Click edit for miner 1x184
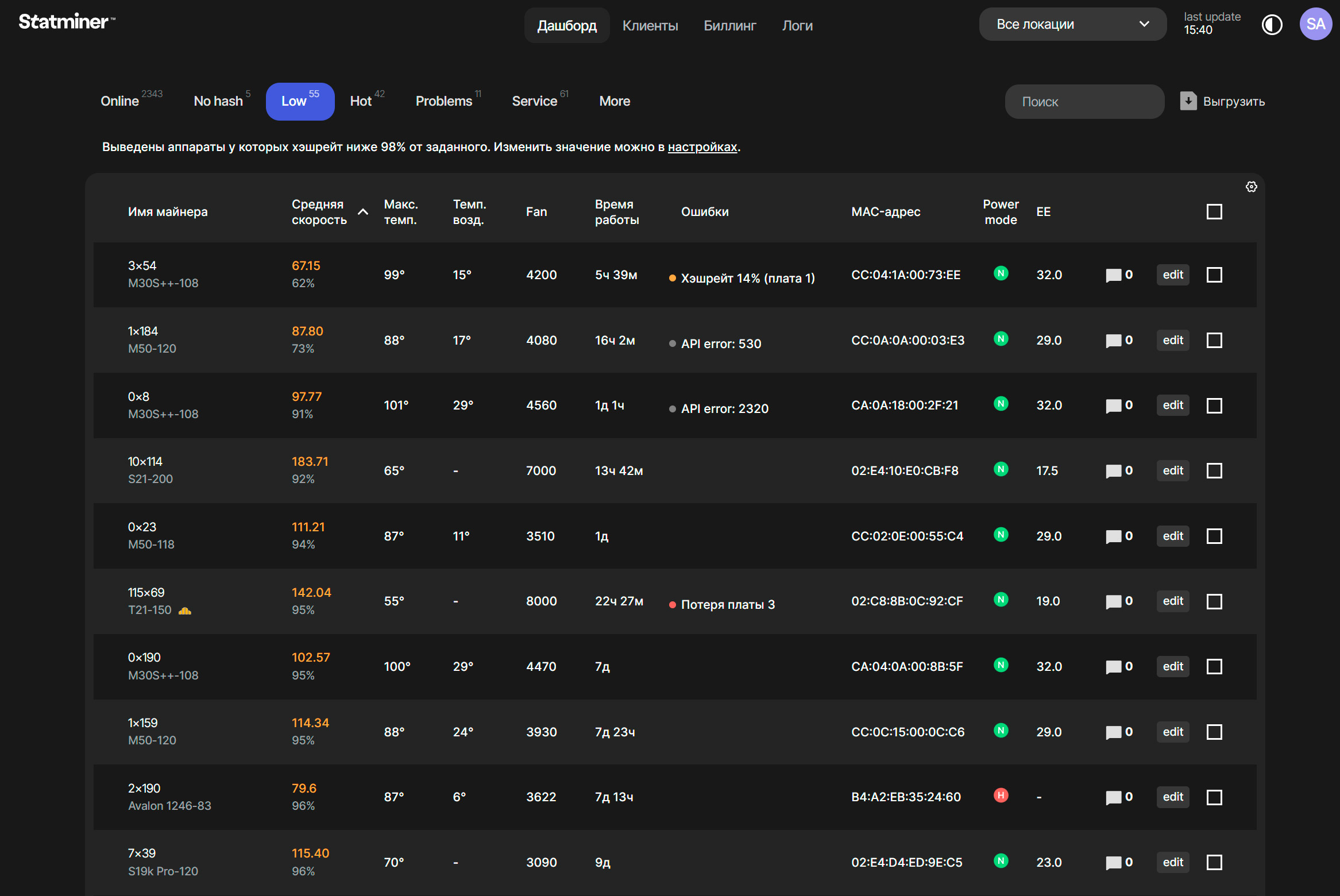This screenshot has height=896, width=1340. [x=1173, y=340]
